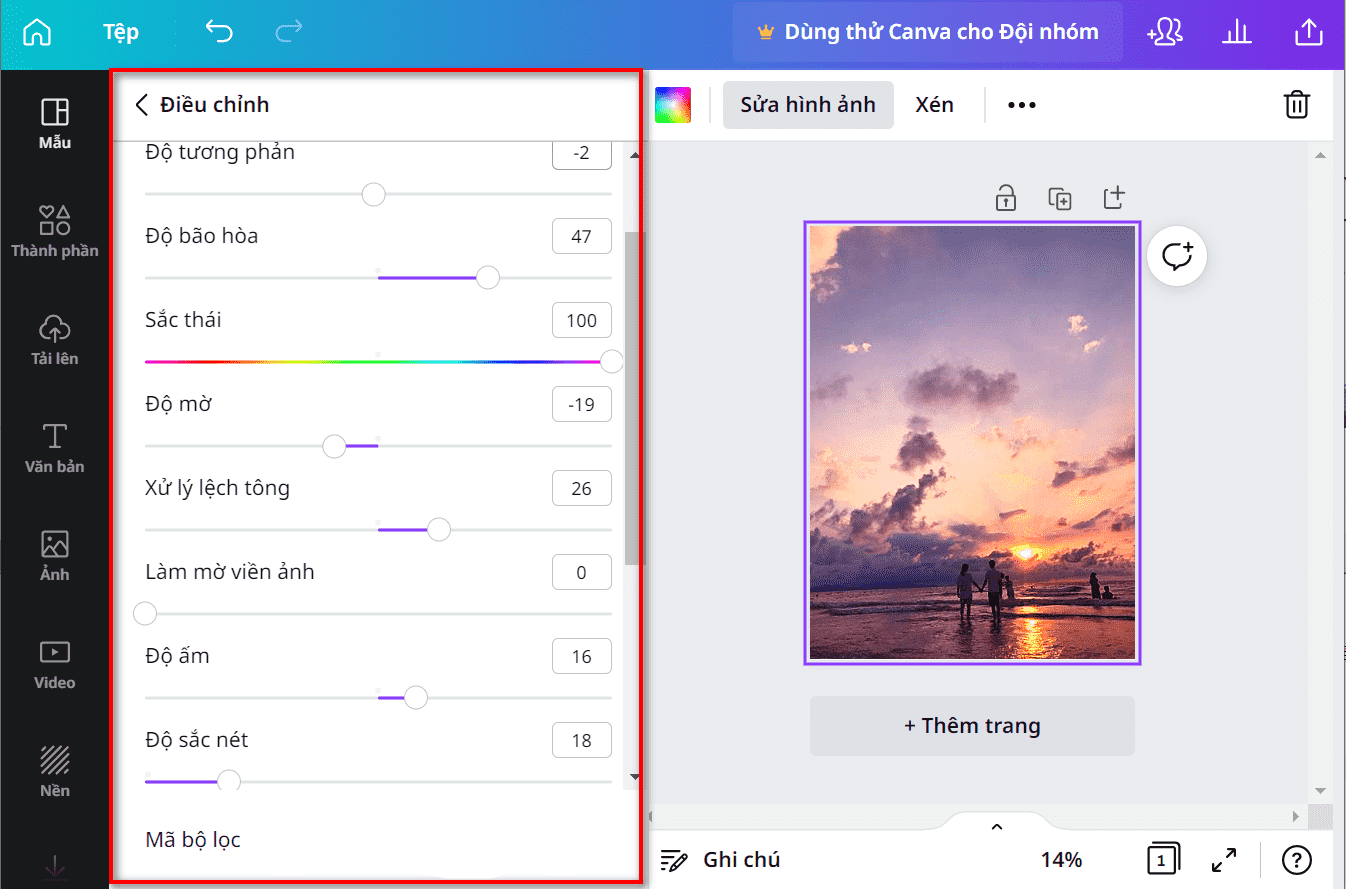This screenshot has width=1346, height=889.
Task: Undo the last action
Action: [x=219, y=32]
